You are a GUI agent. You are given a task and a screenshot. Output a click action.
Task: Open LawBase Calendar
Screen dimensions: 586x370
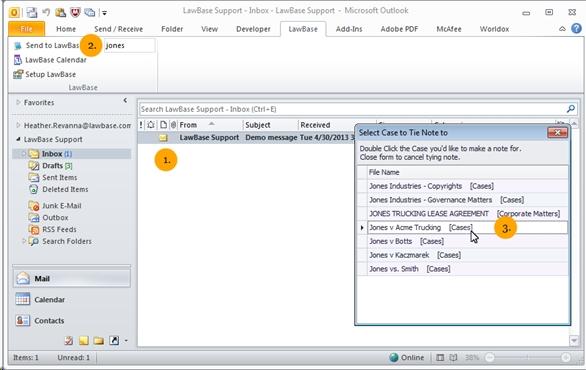[x=50, y=60]
